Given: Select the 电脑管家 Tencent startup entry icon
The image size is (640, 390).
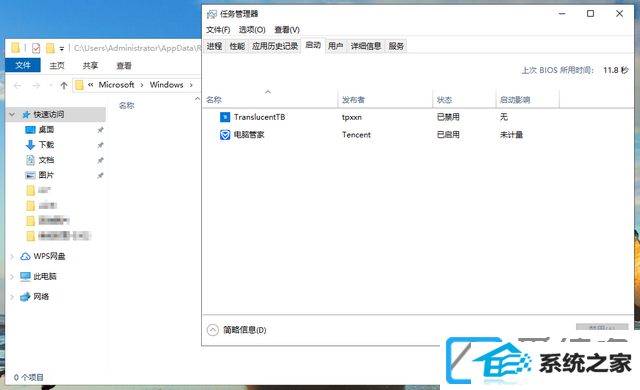Looking at the screenshot, I should (x=225, y=135).
